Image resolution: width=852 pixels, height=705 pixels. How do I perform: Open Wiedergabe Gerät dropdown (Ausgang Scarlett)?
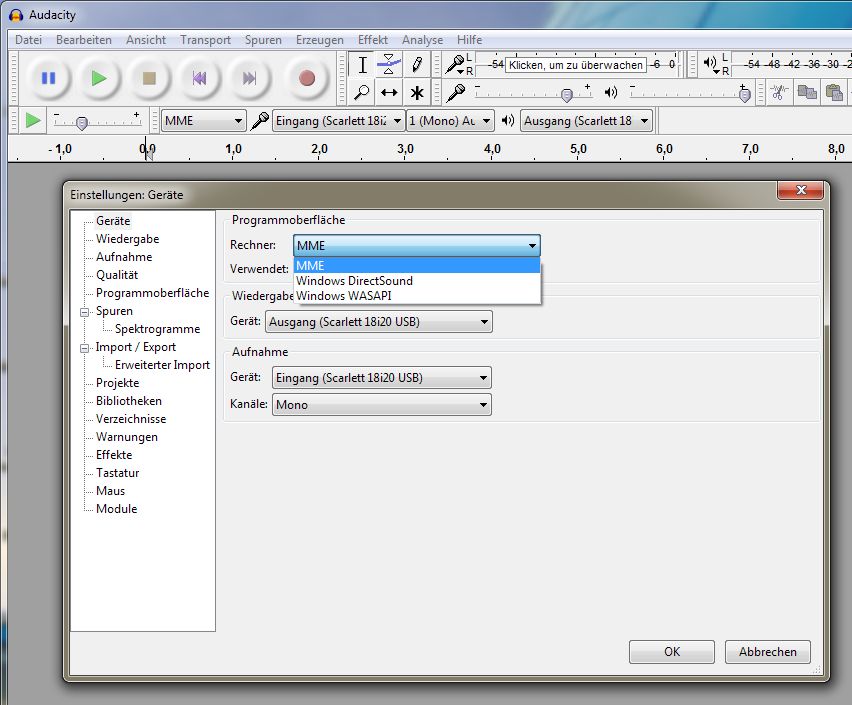(379, 322)
